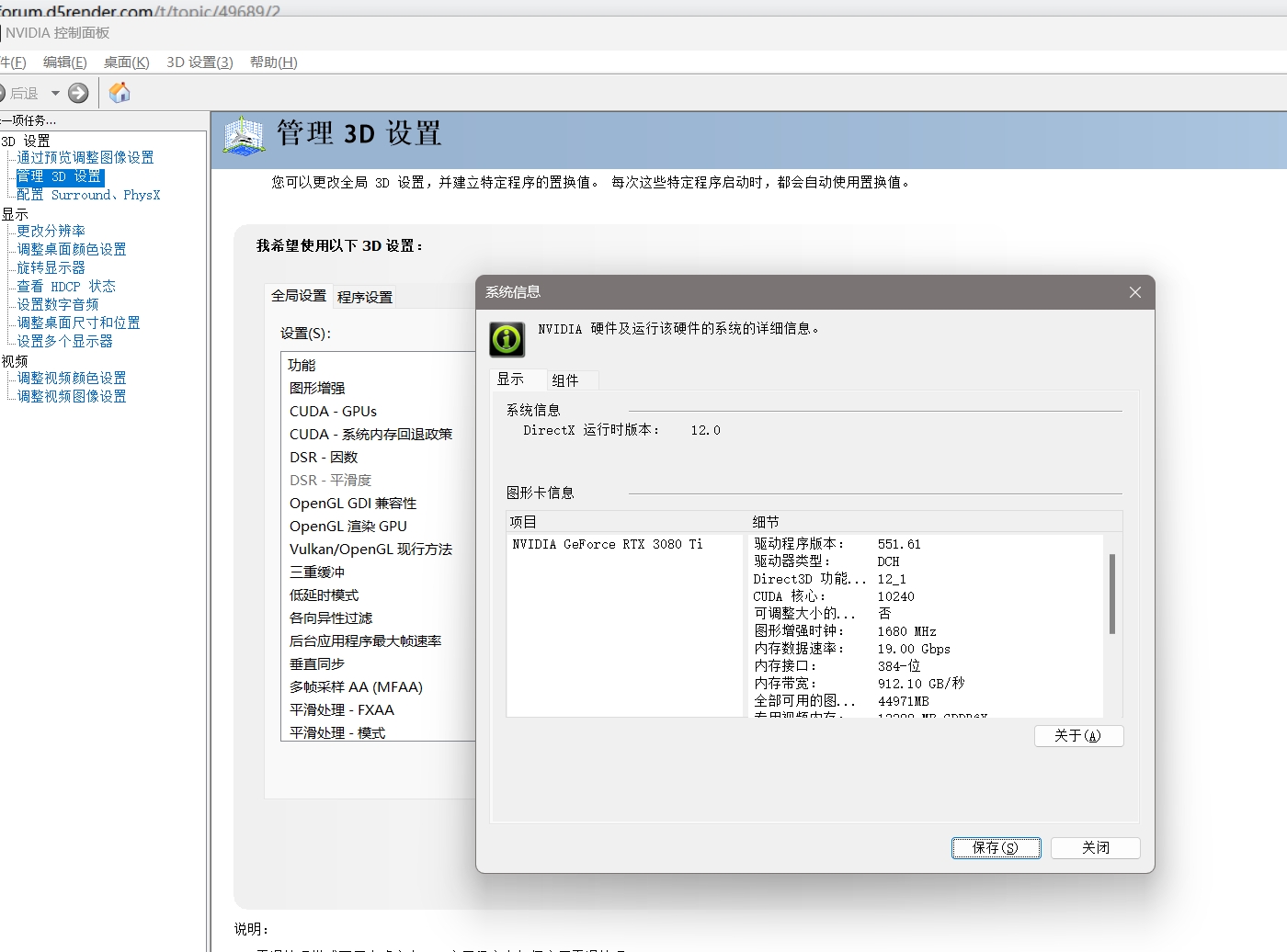
Task: Open 调整视频颜色设置 in sidebar
Action: [72, 379]
